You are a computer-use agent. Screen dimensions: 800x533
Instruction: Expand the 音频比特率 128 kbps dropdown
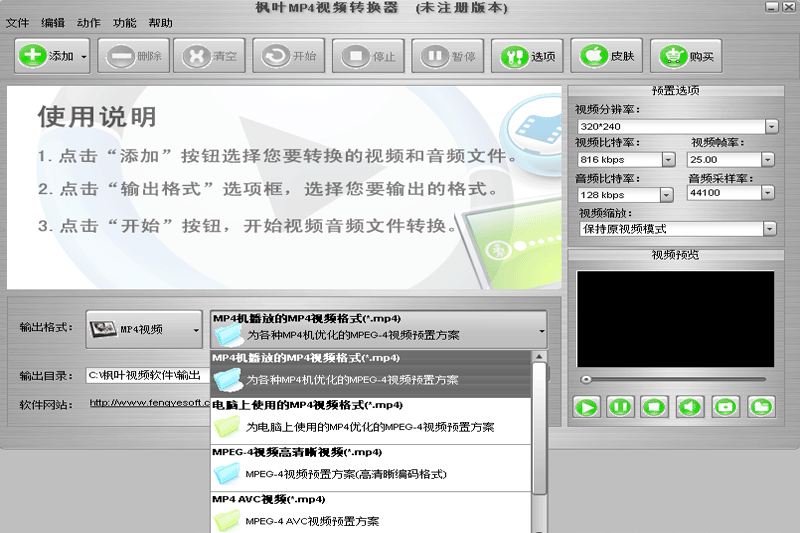coord(666,195)
